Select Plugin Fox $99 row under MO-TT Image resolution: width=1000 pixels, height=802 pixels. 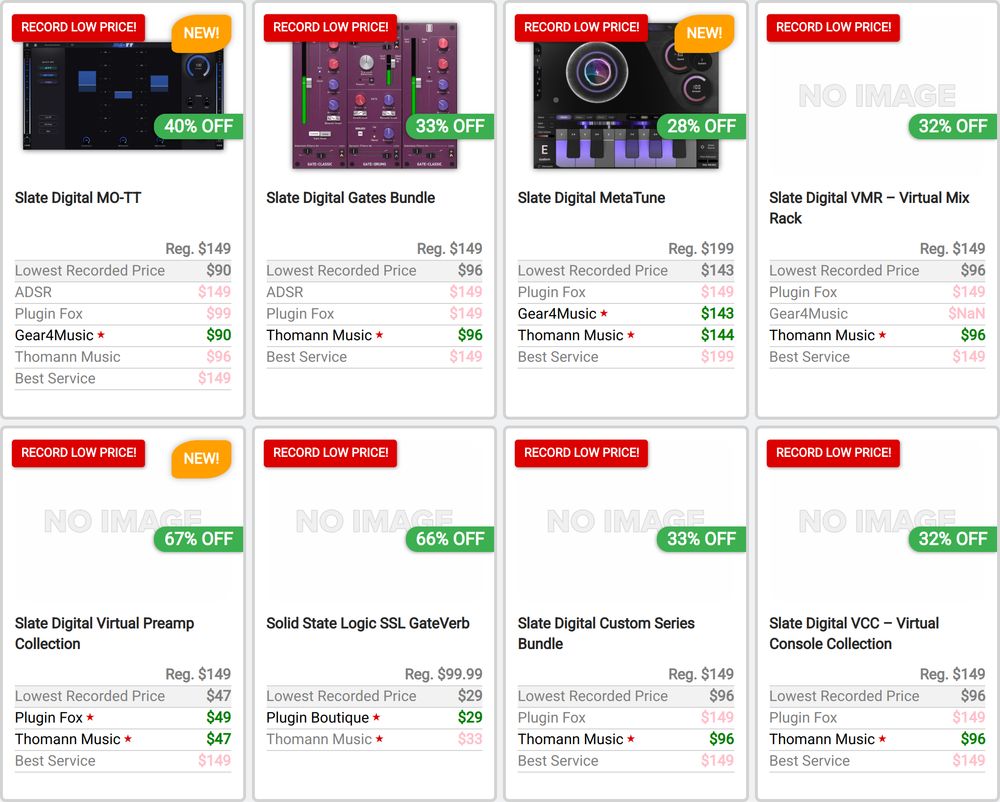coord(123,314)
